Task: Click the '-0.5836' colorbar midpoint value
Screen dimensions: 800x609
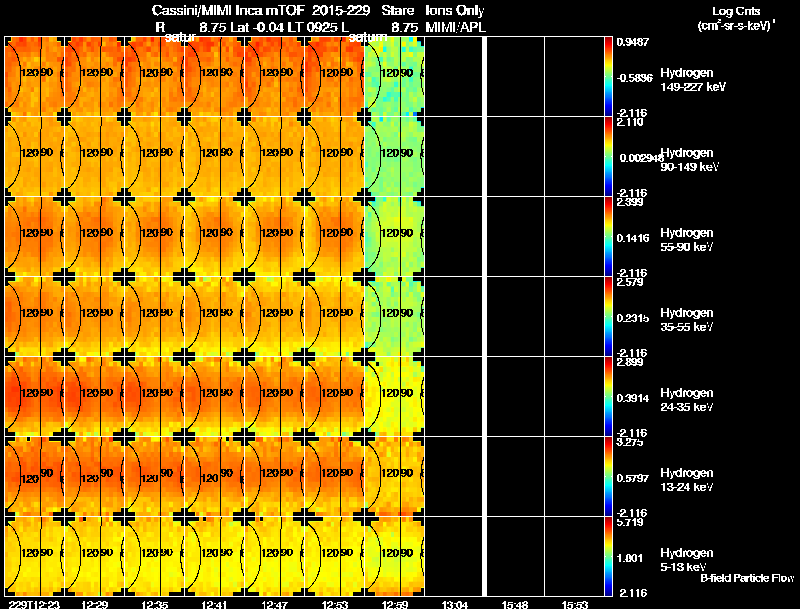Action: coord(634,78)
